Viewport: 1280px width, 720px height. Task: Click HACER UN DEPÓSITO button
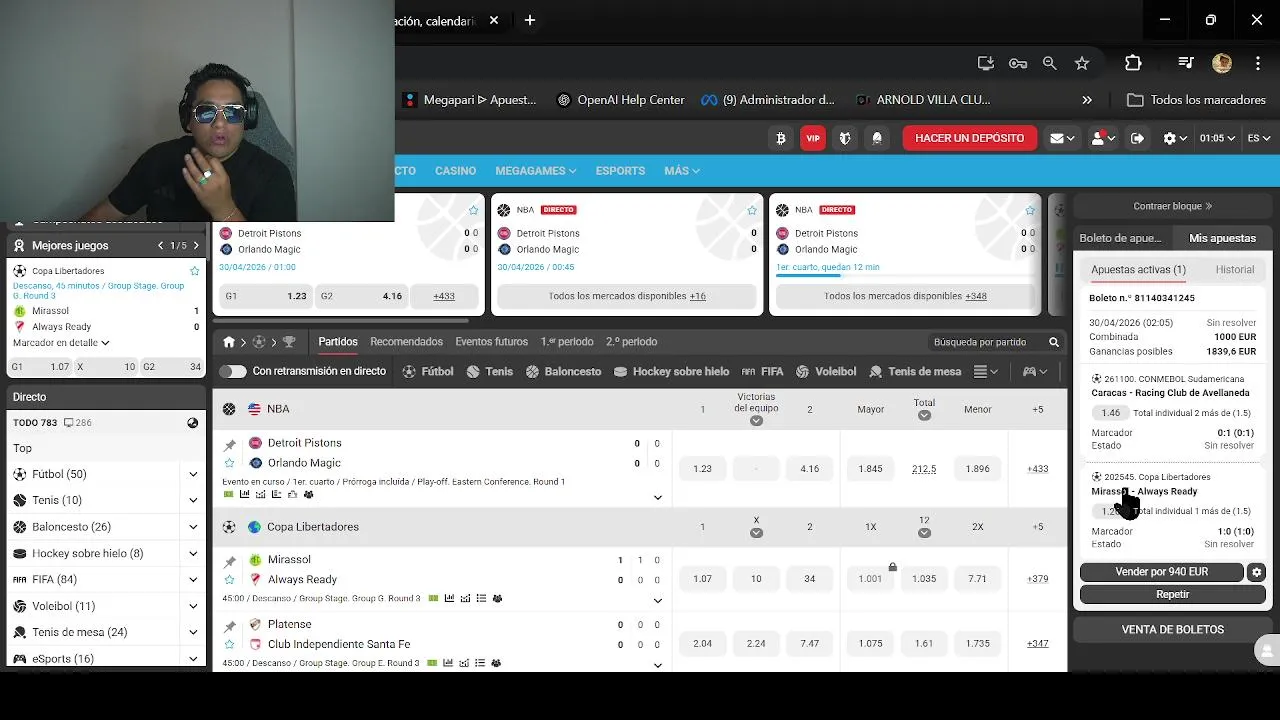969,138
